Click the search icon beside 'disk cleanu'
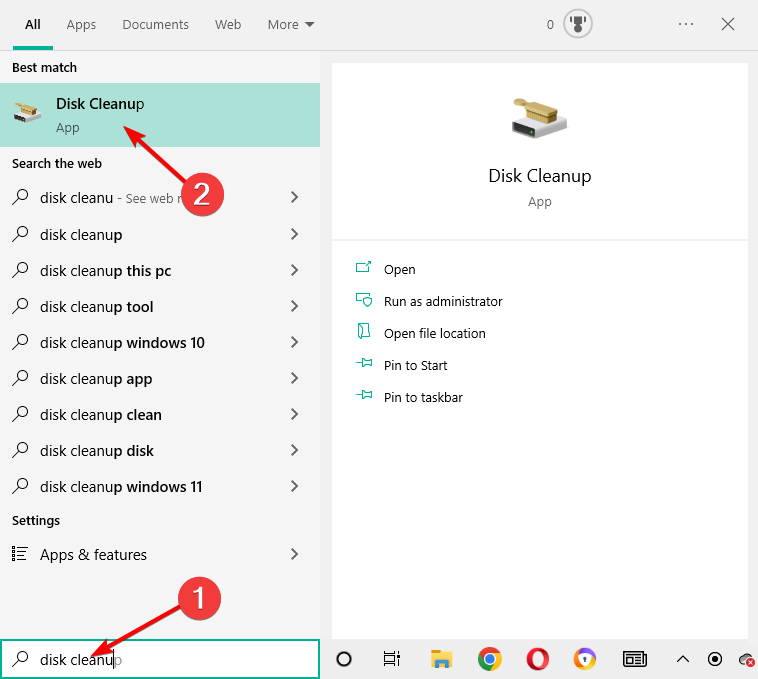Screen dimensions: 758x679 pyautogui.click(x=20, y=197)
